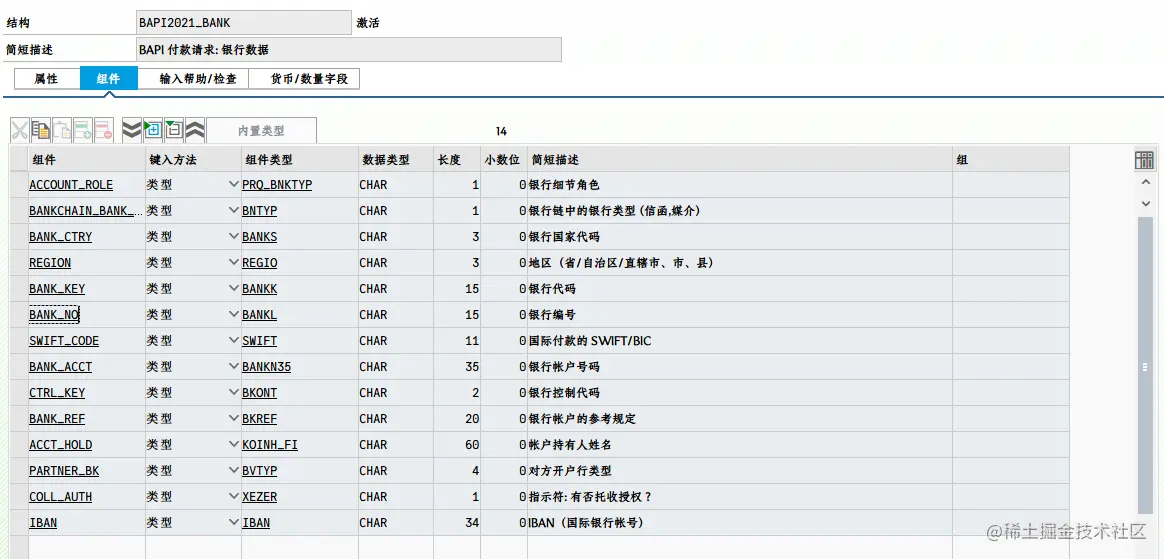Click the 长度 column header
The height and width of the screenshot is (559, 1164).
click(x=456, y=160)
